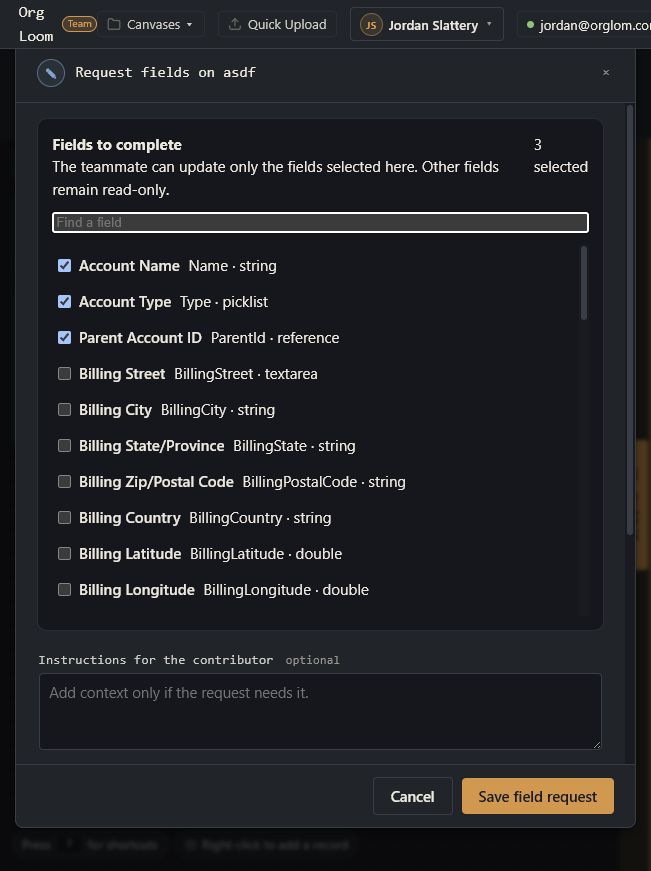Click the pencil icon beside Request fields
651x871 pixels.
pyautogui.click(x=51, y=73)
